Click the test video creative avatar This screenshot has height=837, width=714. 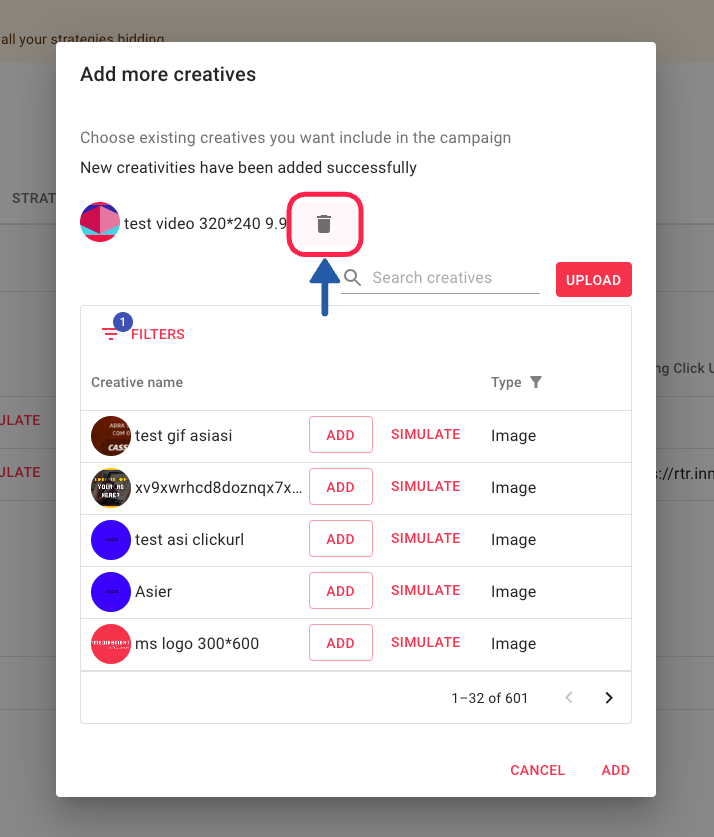pos(100,222)
